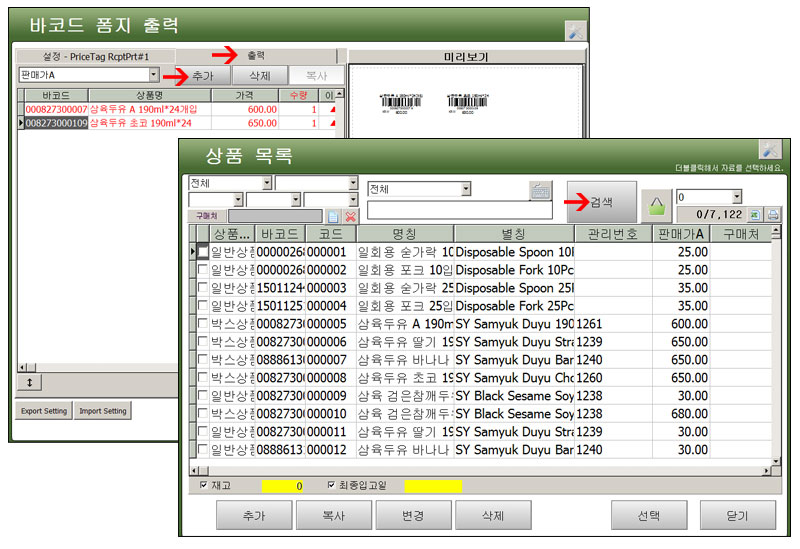Screen dimensions: 800x549
Task: Export product list to Excel icon
Action: tap(755, 215)
